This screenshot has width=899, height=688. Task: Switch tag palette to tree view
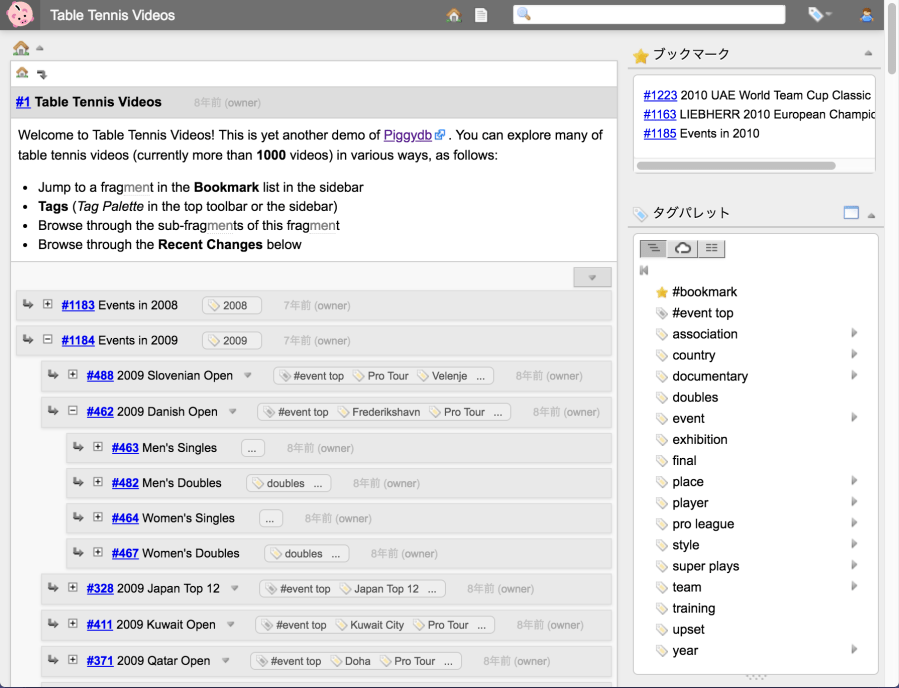click(653, 249)
